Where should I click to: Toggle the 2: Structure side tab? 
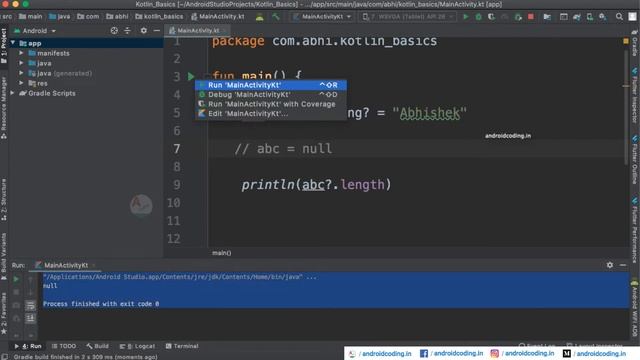pos(4,199)
